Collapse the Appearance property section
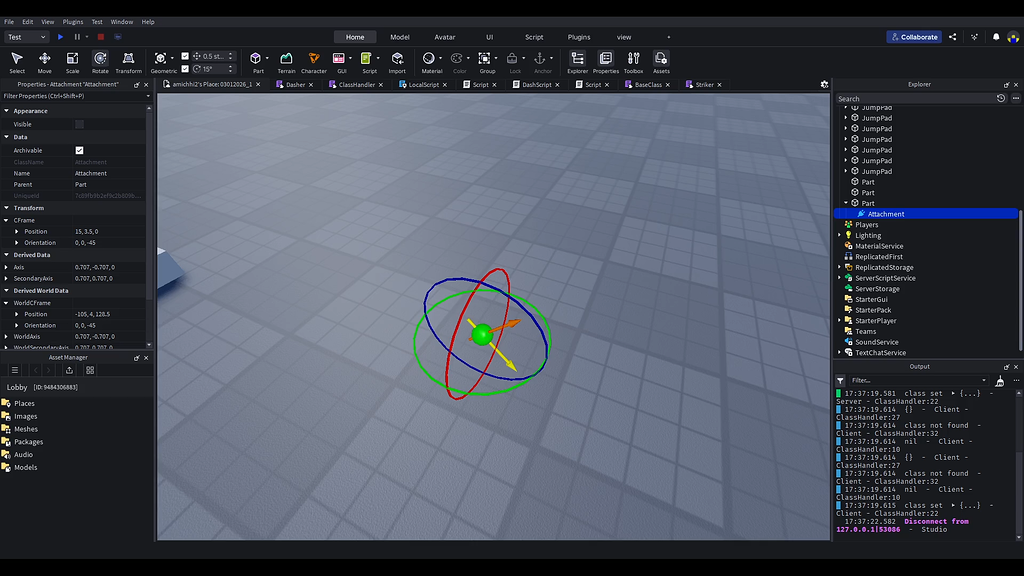This screenshot has height=576, width=1024. tap(7, 111)
